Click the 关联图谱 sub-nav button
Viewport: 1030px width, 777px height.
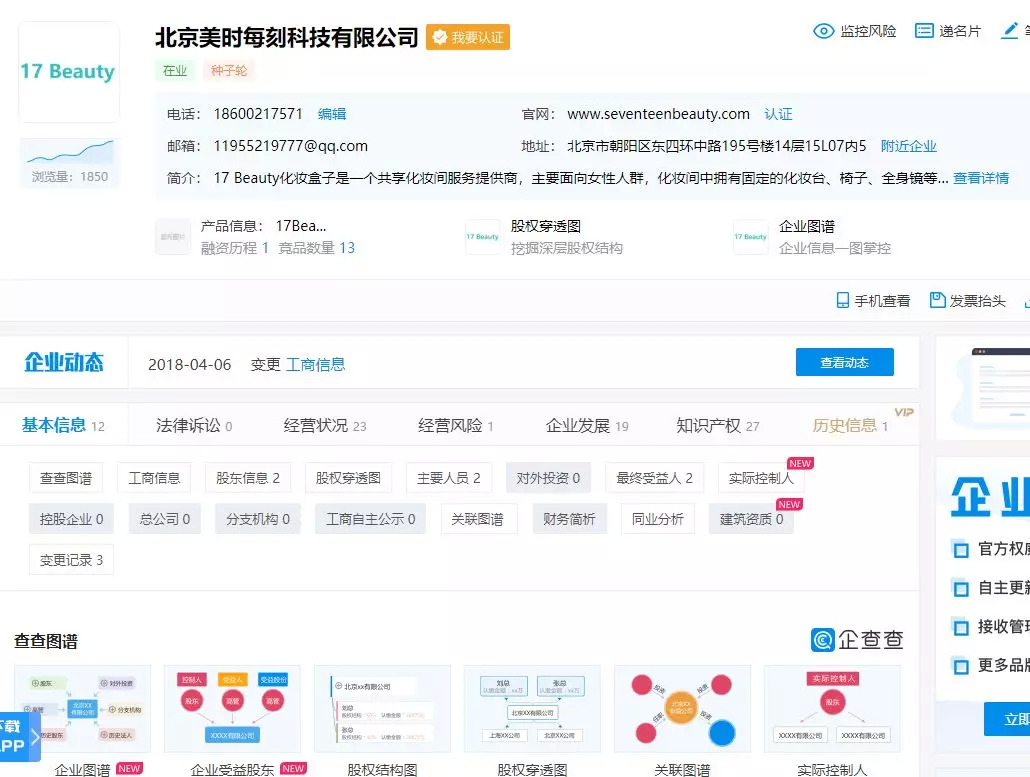point(478,519)
